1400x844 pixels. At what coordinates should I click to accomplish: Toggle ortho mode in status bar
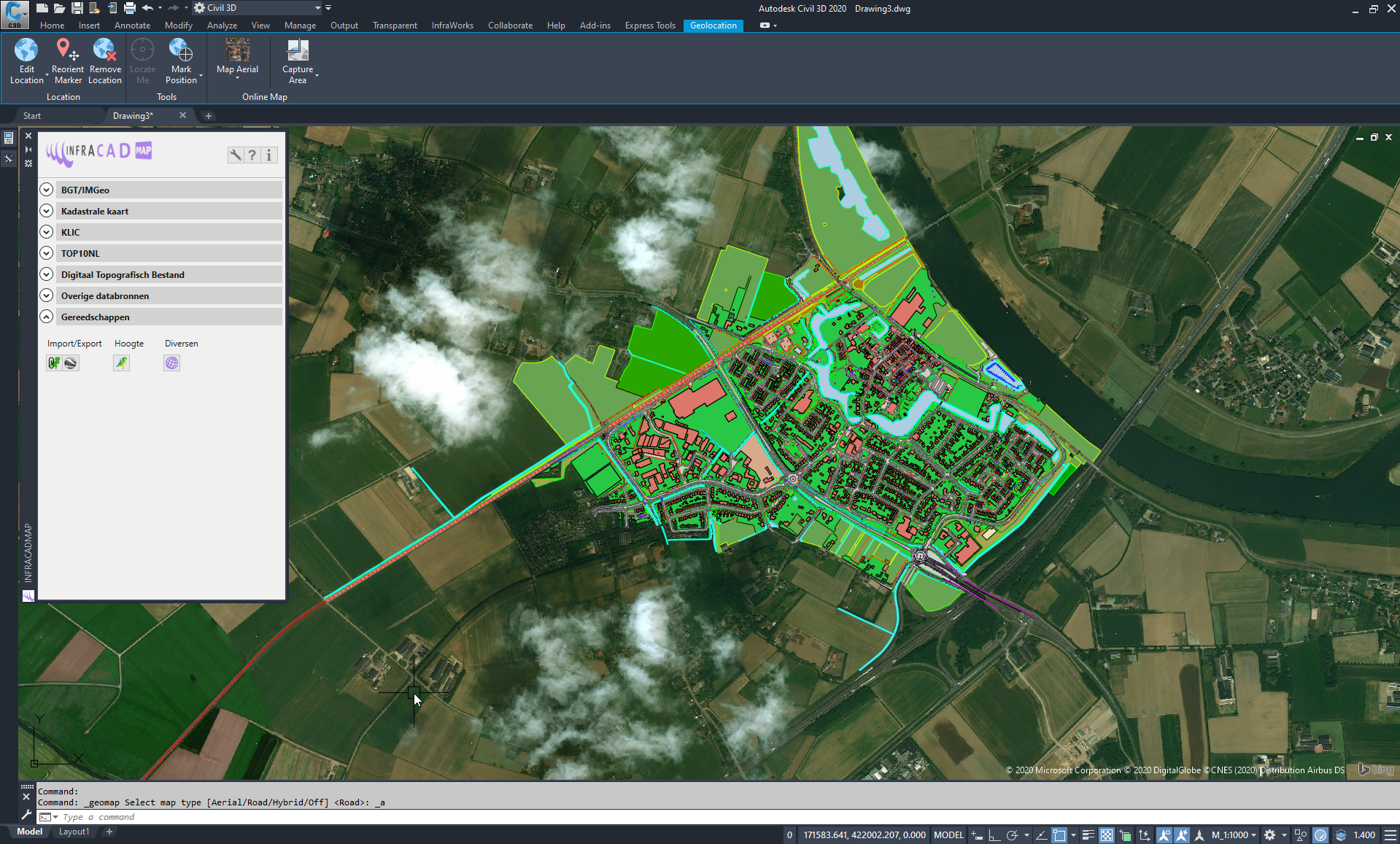pyautogui.click(x=994, y=835)
